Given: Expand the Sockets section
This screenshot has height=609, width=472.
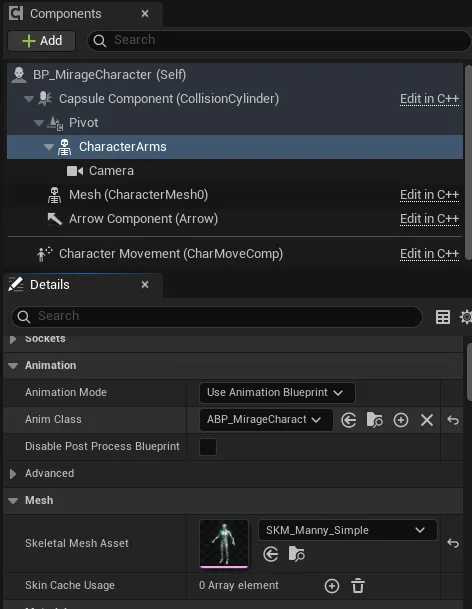Looking at the screenshot, I should point(13,339).
